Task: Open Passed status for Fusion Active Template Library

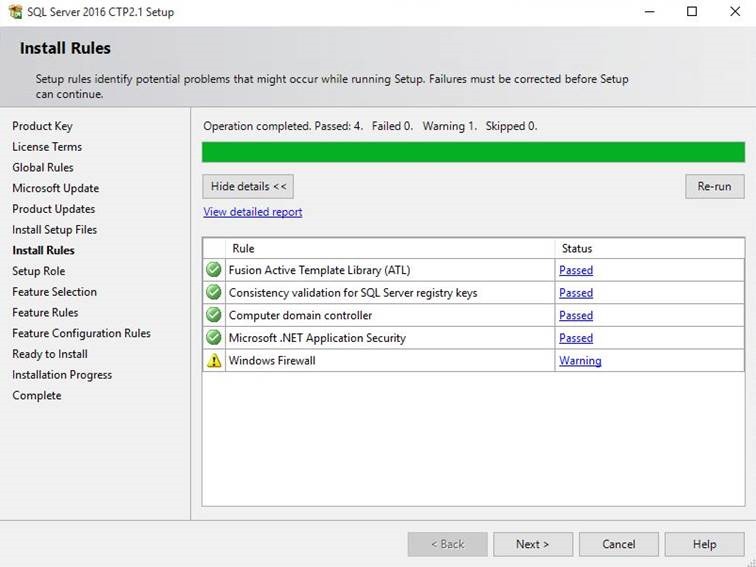Action: coord(576,270)
